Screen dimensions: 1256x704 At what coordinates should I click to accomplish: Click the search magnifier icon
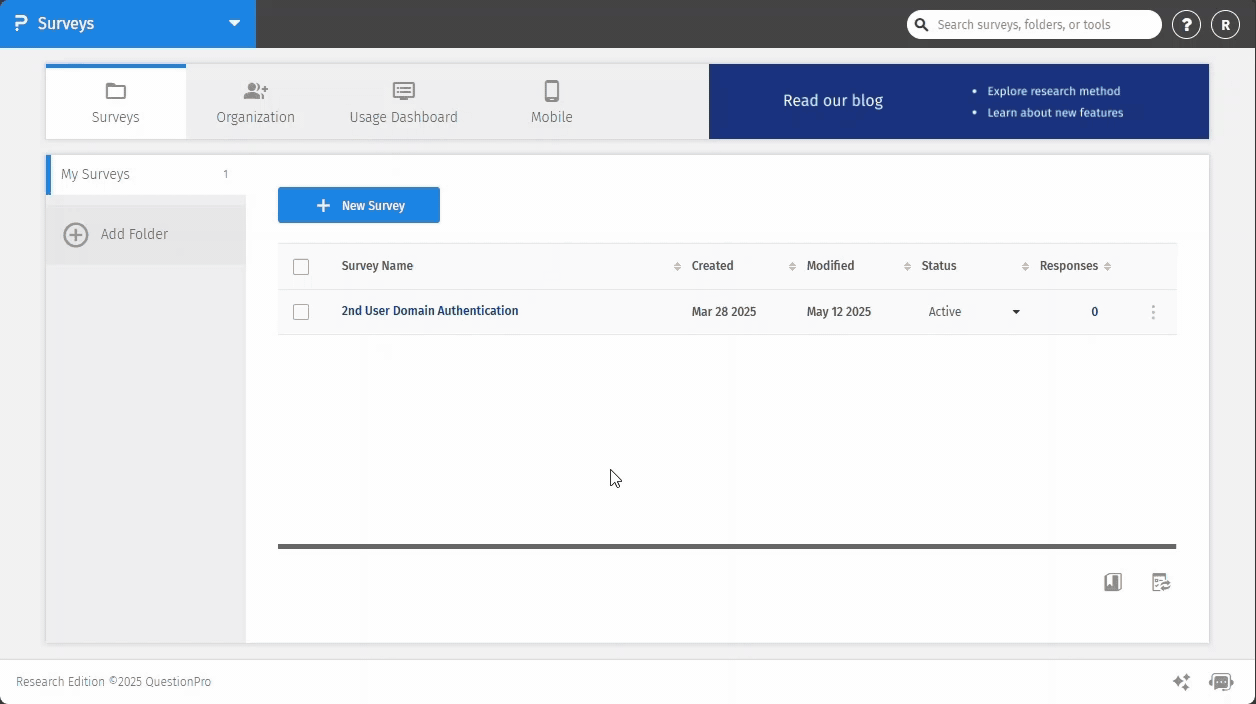click(x=922, y=25)
